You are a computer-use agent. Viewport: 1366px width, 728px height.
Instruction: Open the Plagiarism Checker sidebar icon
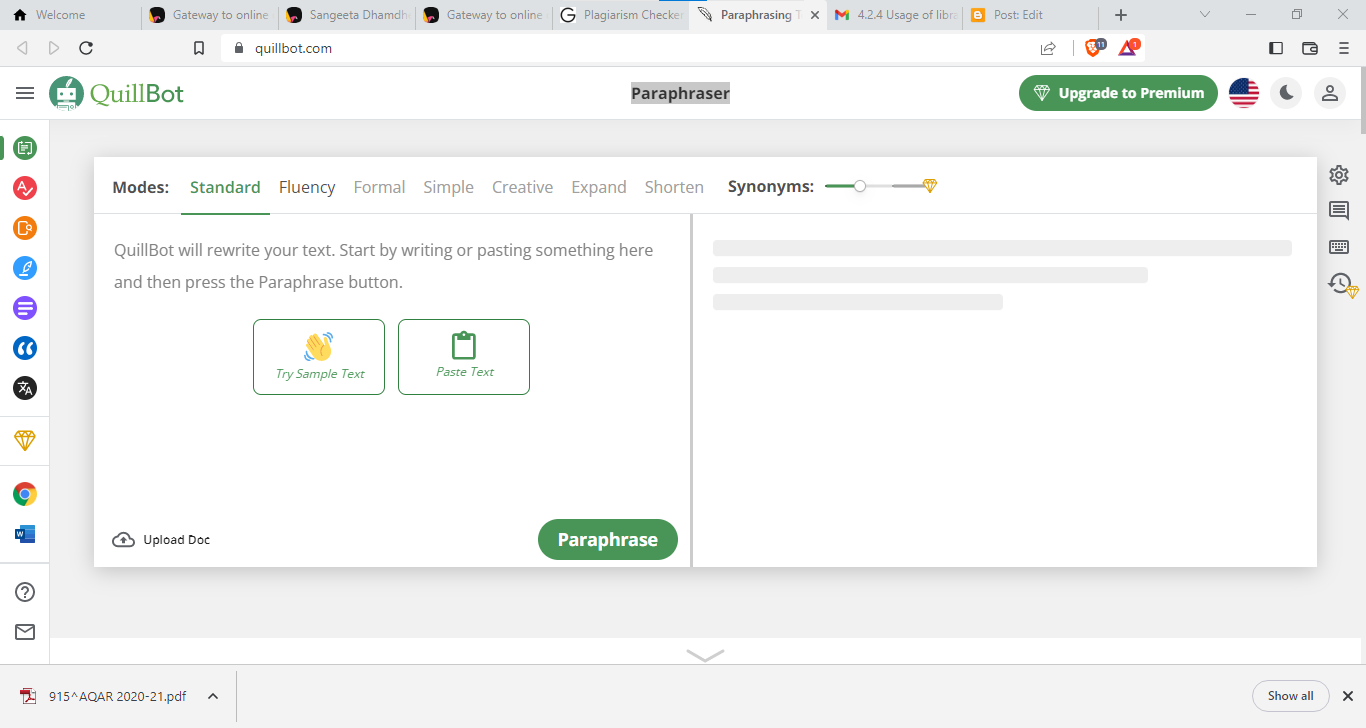pos(25,228)
